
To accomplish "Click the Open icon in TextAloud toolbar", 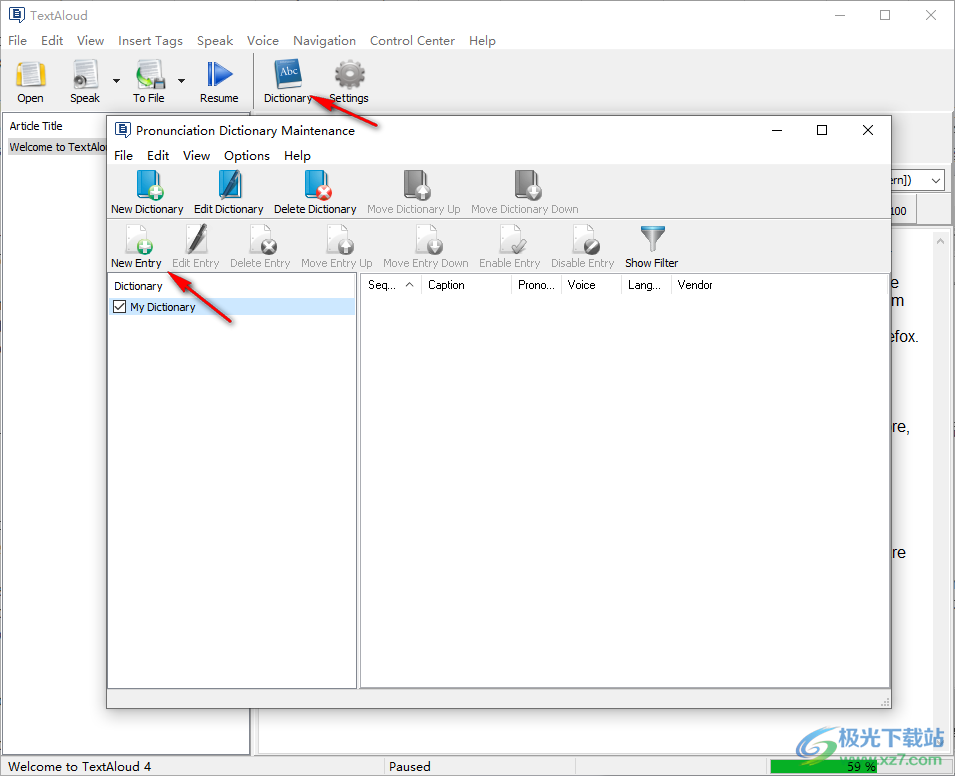I will click(x=30, y=74).
